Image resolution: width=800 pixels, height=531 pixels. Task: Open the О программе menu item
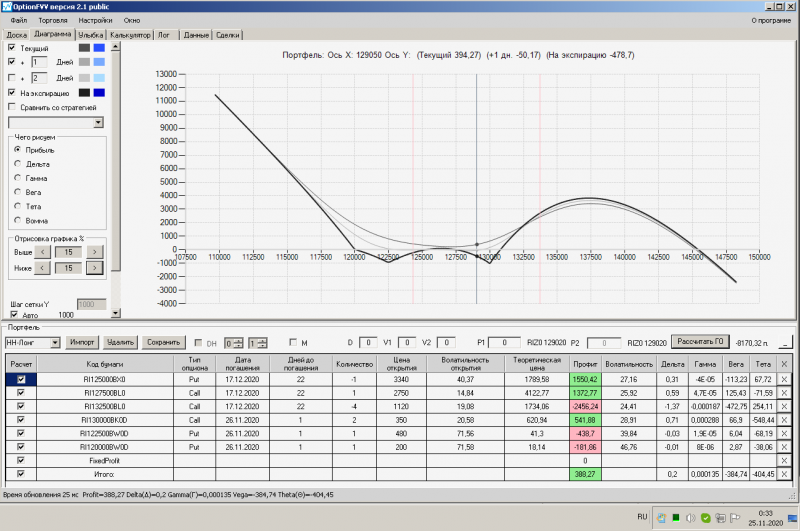(770, 20)
